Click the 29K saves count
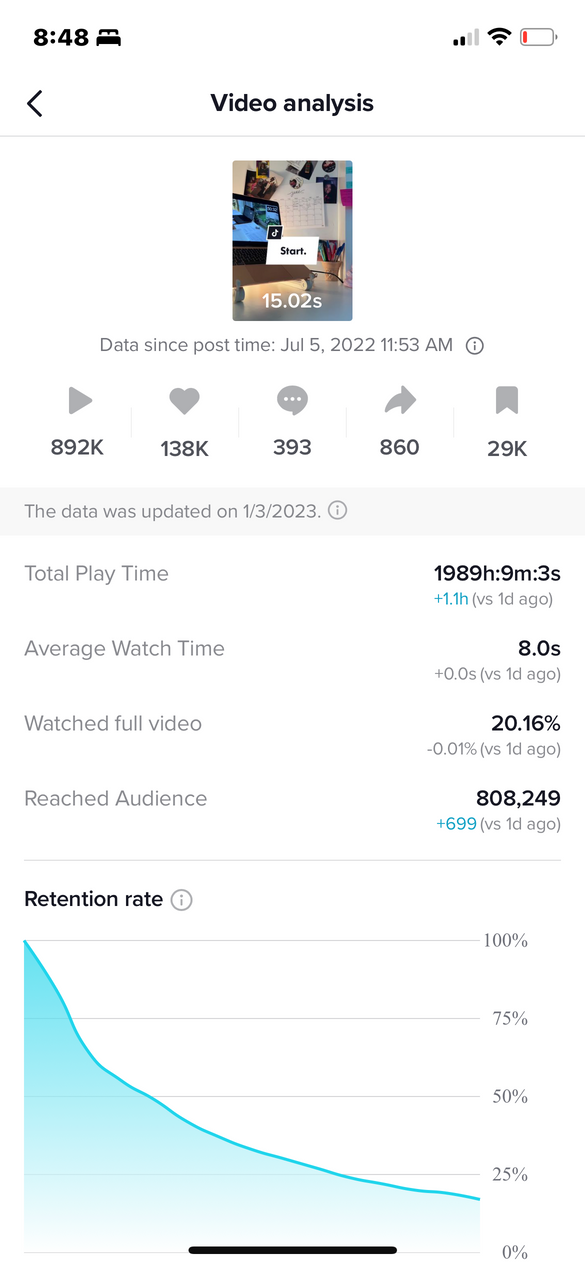This screenshot has height=1266, width=585. (x=507, y=449)
